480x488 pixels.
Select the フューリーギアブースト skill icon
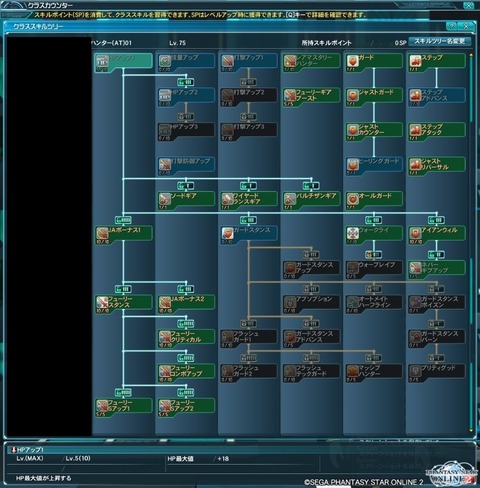(x=290, y=96)
